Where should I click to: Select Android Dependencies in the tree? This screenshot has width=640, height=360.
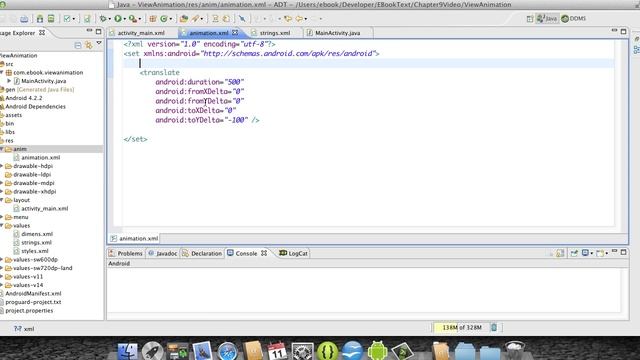click(x=35, y=107)
